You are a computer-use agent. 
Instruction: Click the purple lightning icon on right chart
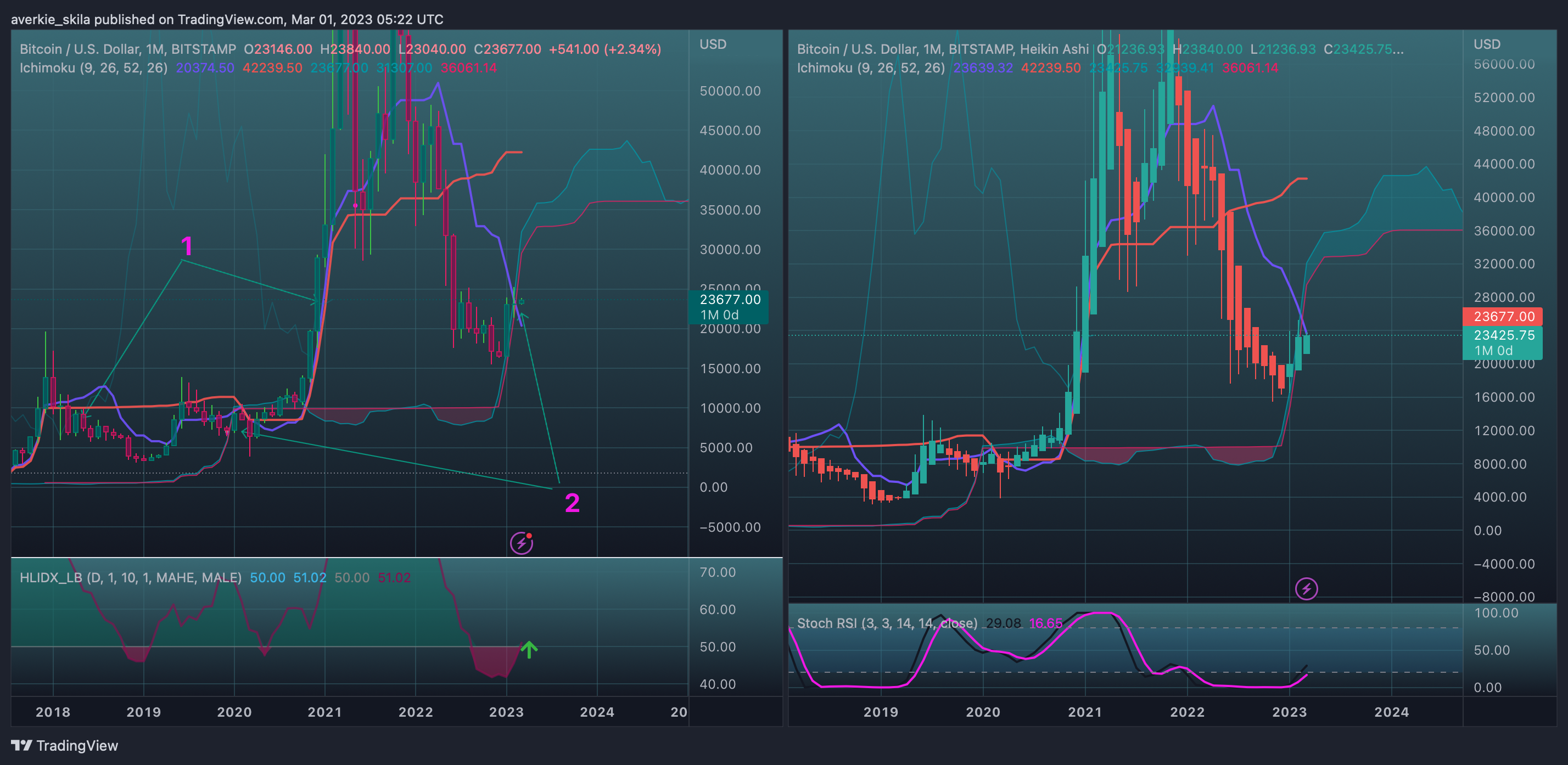coord(1306,588)
